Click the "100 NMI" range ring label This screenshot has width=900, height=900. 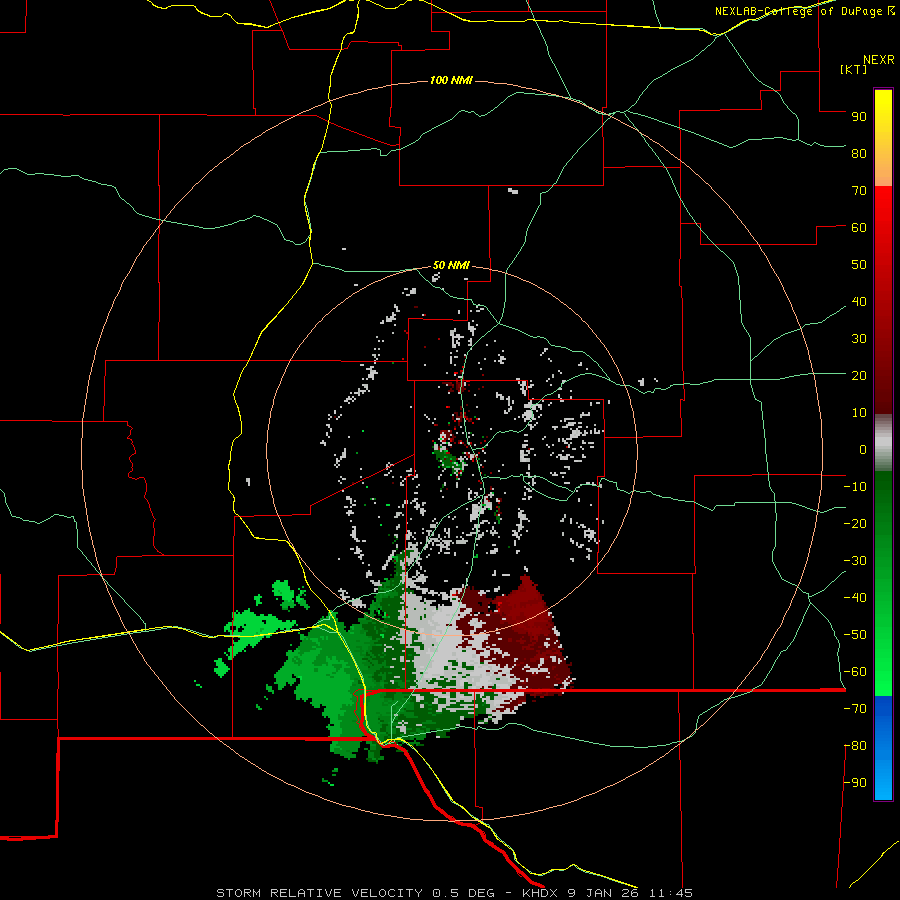(x=451, y=80)
